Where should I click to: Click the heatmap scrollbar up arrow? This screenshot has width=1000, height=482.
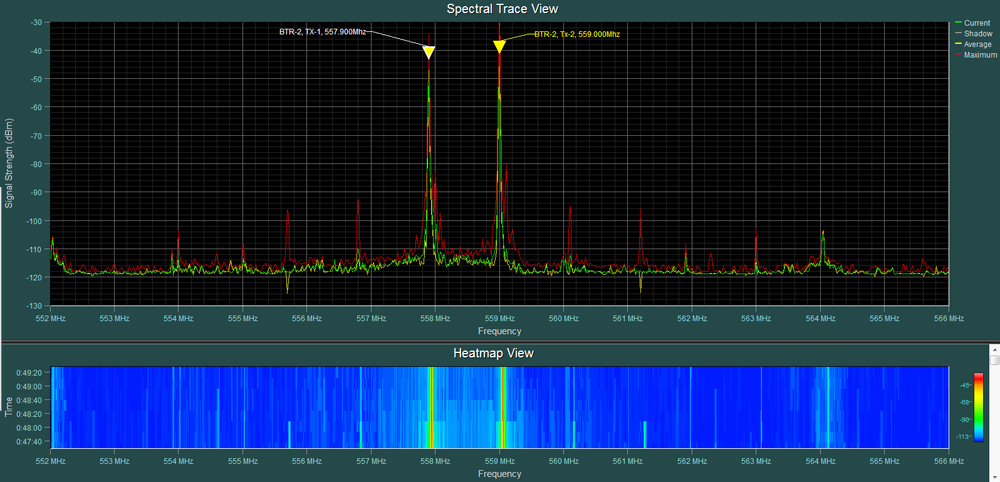click(x=994, y=349)
